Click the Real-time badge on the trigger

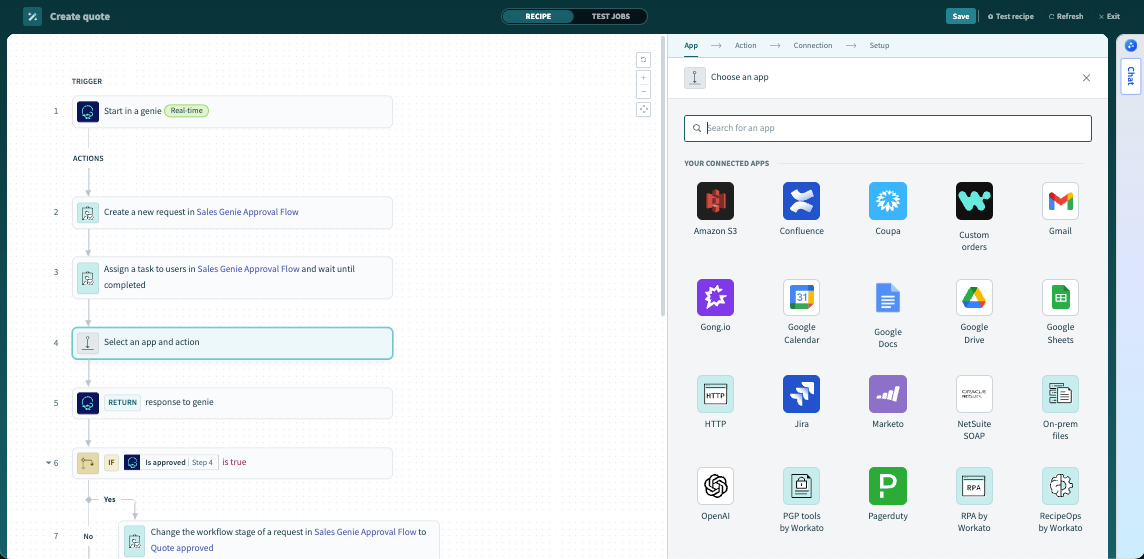coord(186,111)
